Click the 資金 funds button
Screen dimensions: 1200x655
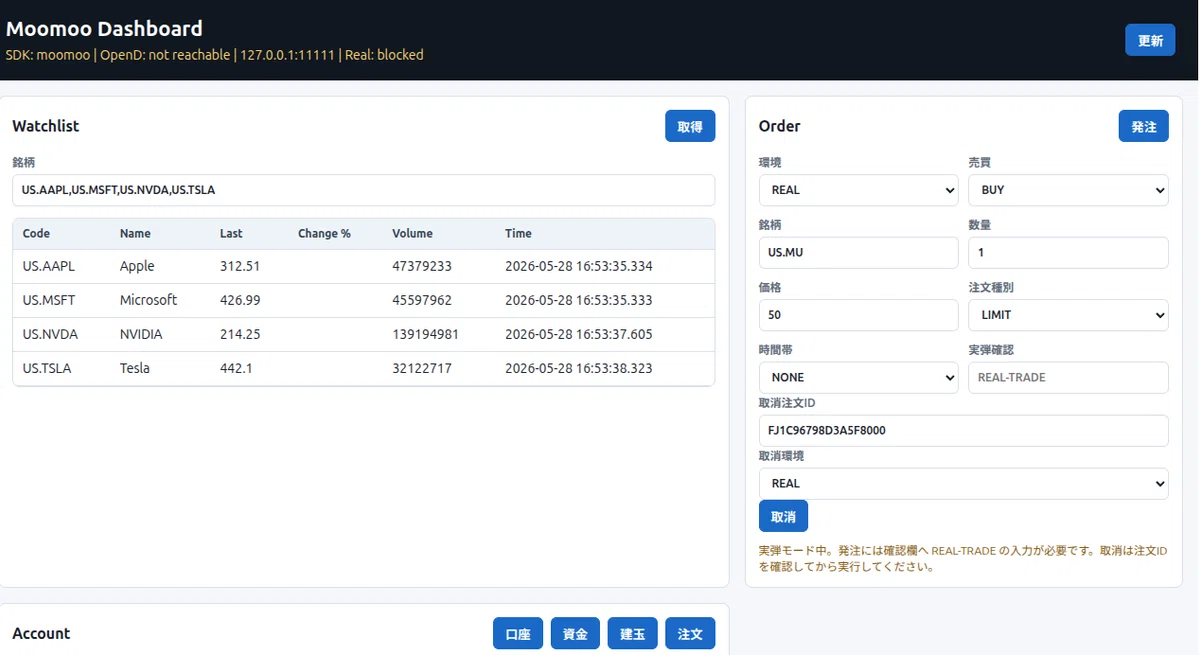pyautogui.click(x=575, y=633)
